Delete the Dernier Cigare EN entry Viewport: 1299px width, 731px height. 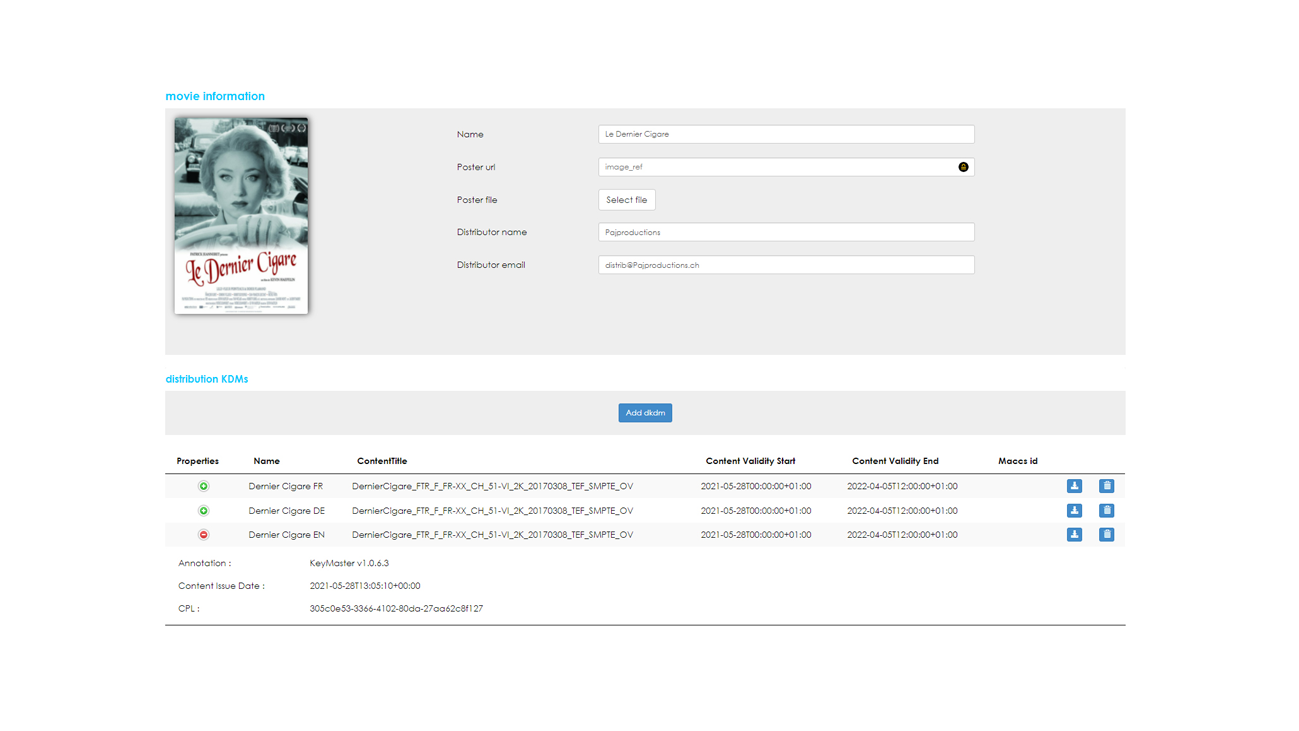pos(1106,534)
